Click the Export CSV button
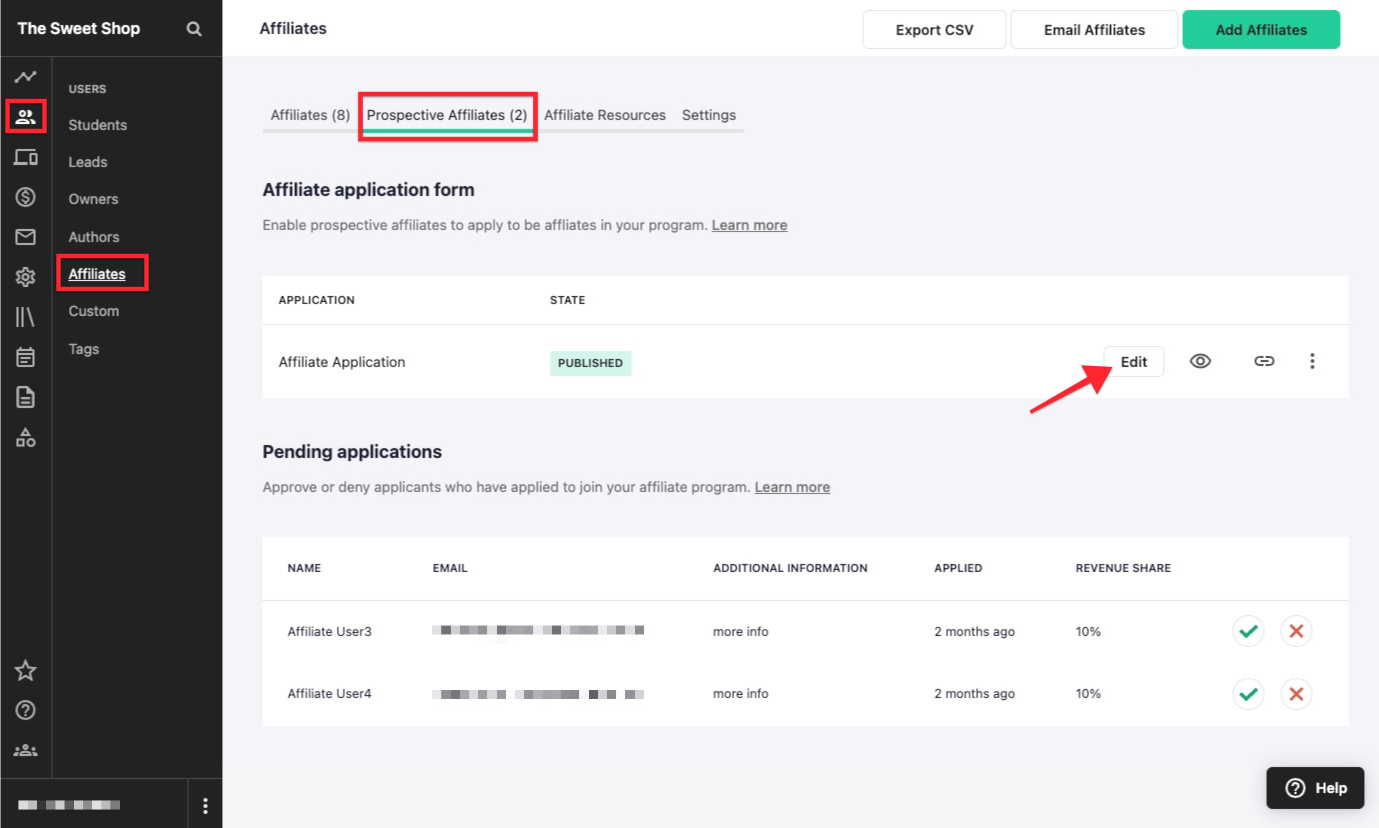The width and height of the screenshot is (1379, 828). 934,30
